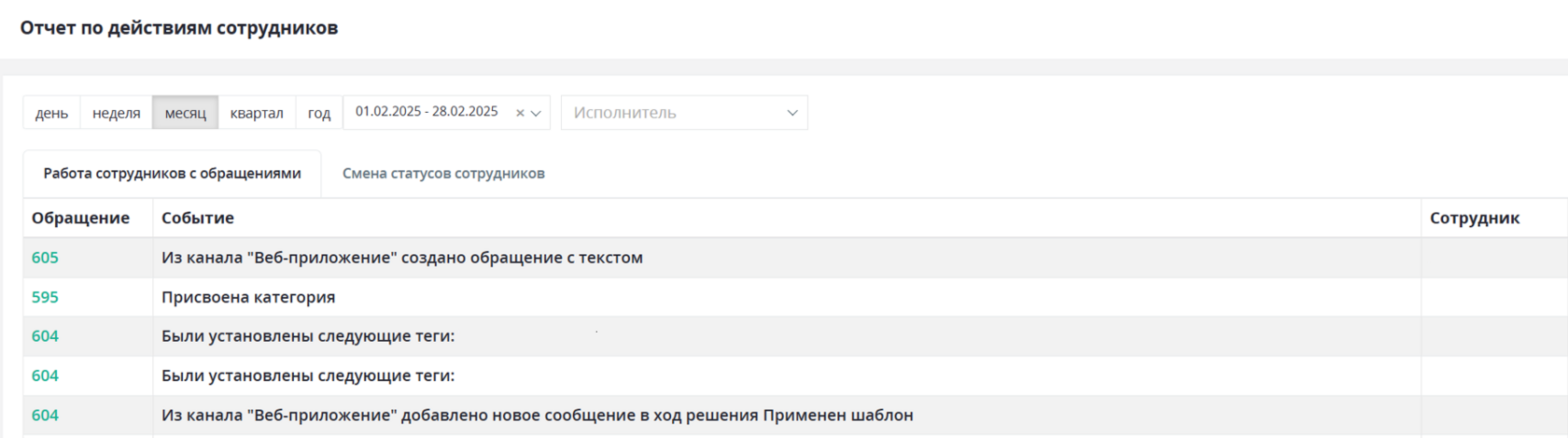This screenshot has height=438, width=1568.
Task: Open Работа сотрудников с обращениями tab
Action: click(172, 174)
